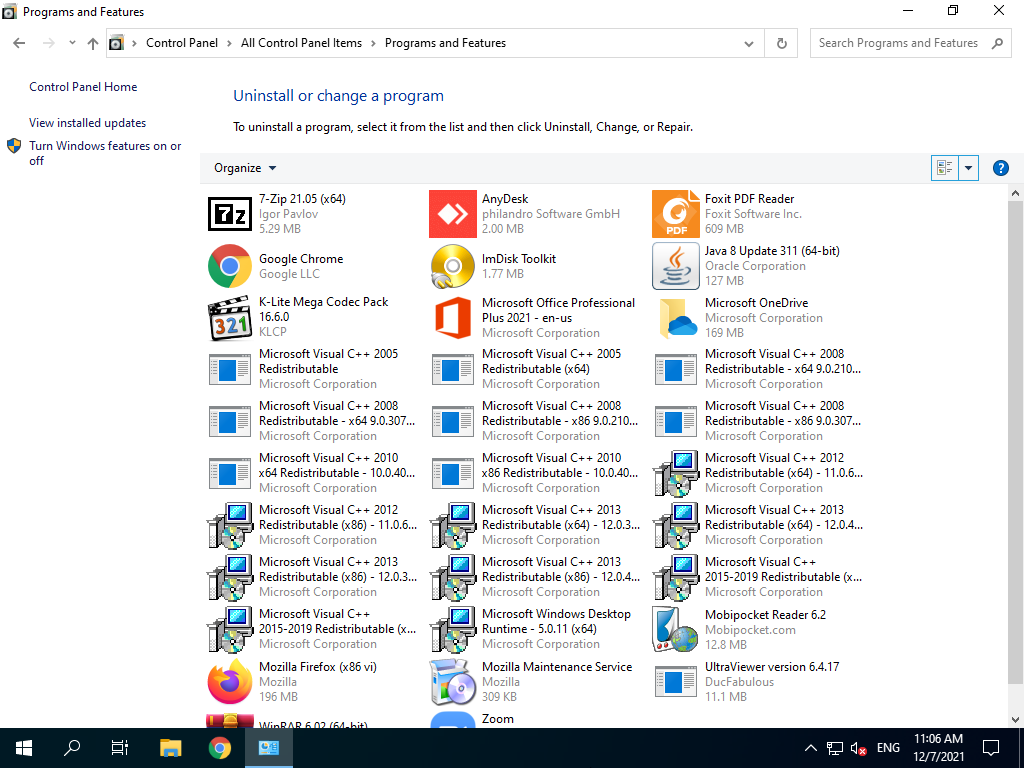
Task: Select the Microsoft OneDrive icon
Action: [677, 318]
